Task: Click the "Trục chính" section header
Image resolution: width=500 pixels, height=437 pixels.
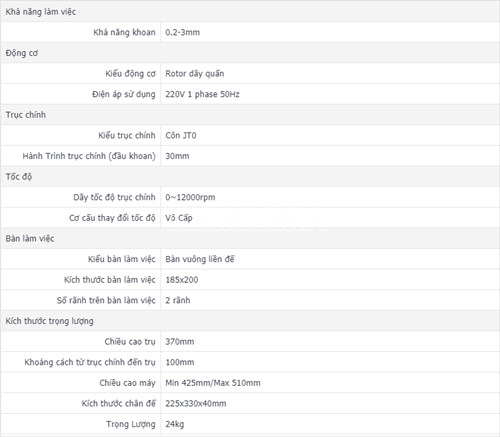Action: click(x=250, y=115)
